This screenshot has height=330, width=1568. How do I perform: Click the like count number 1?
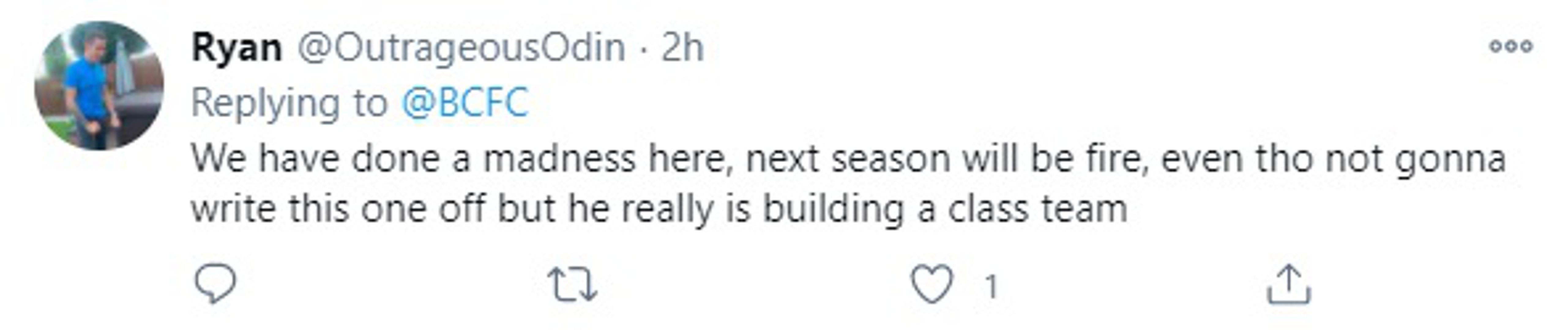tap(991, 286)
